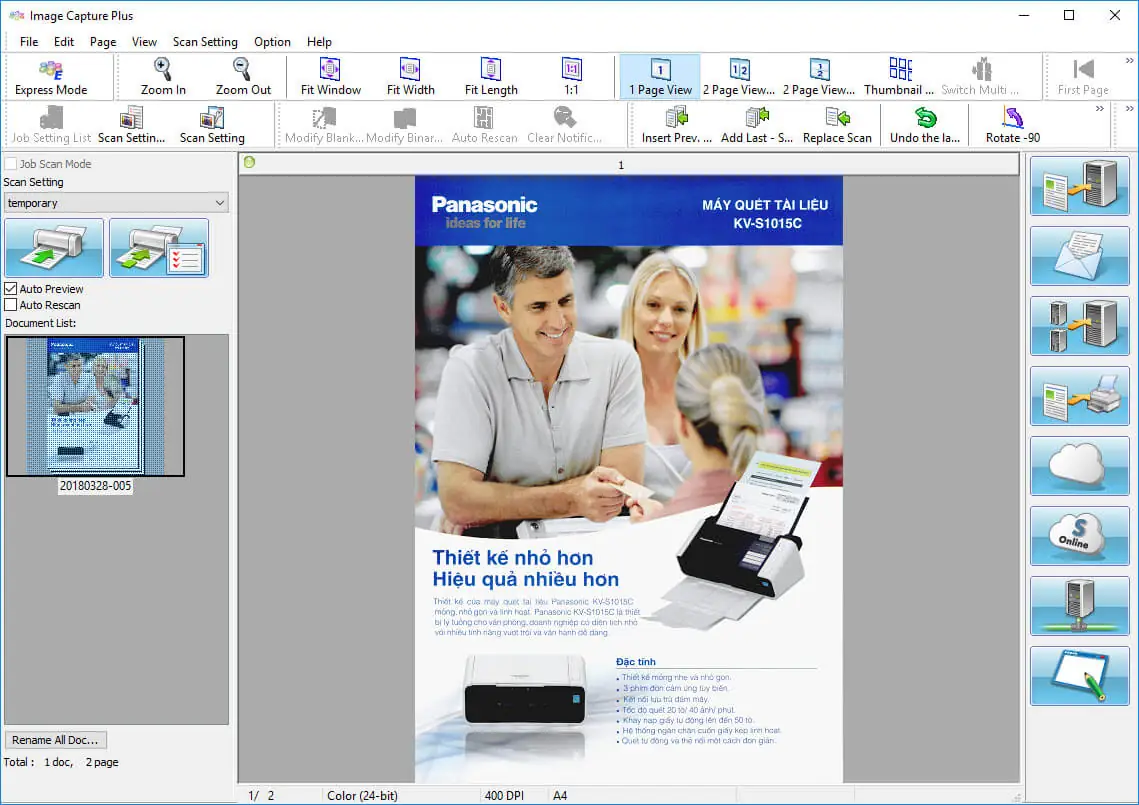Viewport: 1139px width, 805px height.
Task: Click the email envelope output icon
Action: [x=1079, y=256]
